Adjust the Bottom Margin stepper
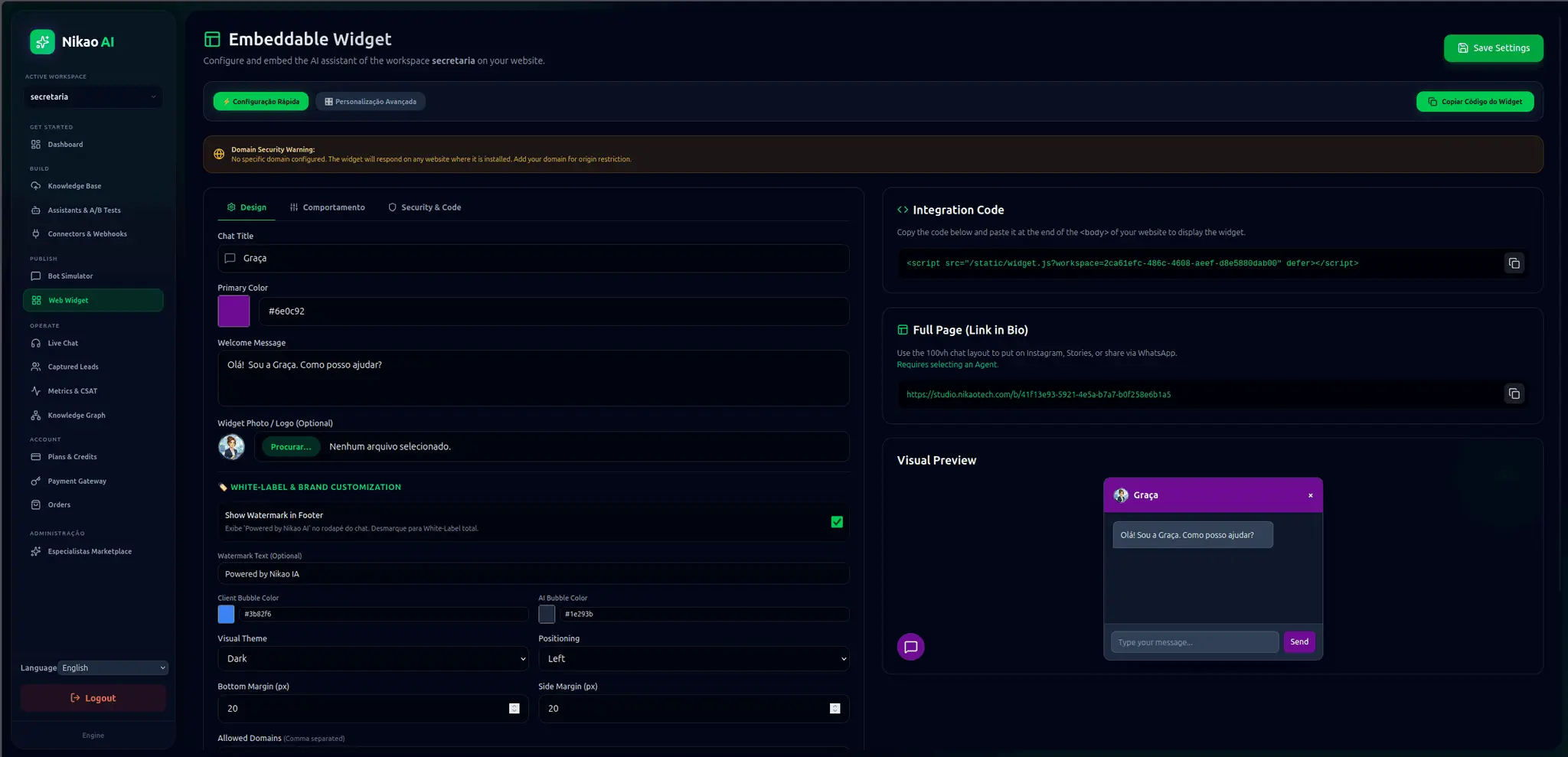Screen dimensions: 1568x757 (x=514, y=709)
